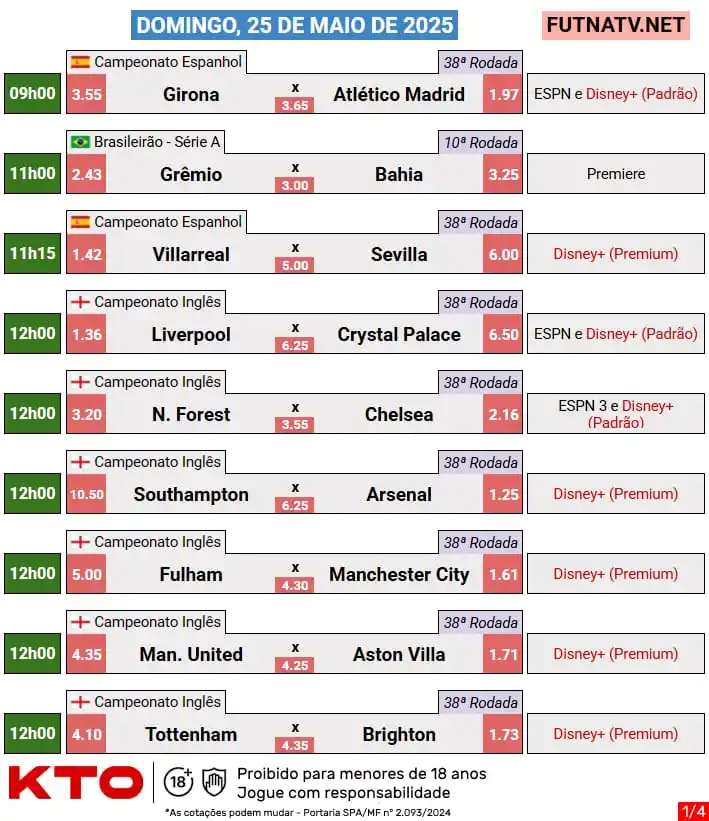This screenshot has height=821, width=709.
Task: Click the 18+ age restriction icon
Action: point(178,782)
